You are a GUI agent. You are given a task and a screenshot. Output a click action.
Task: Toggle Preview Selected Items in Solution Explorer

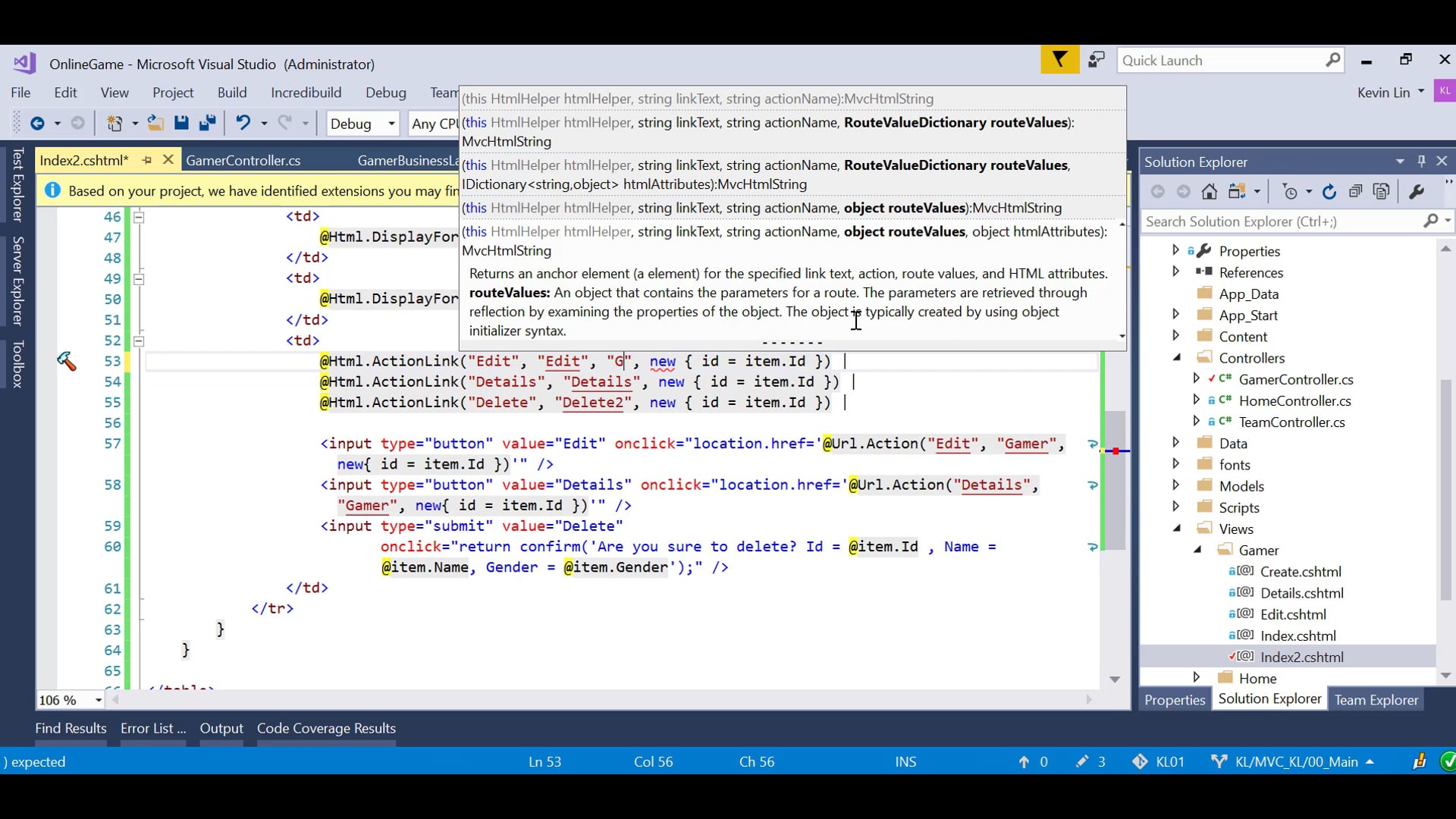[1382, 192]
